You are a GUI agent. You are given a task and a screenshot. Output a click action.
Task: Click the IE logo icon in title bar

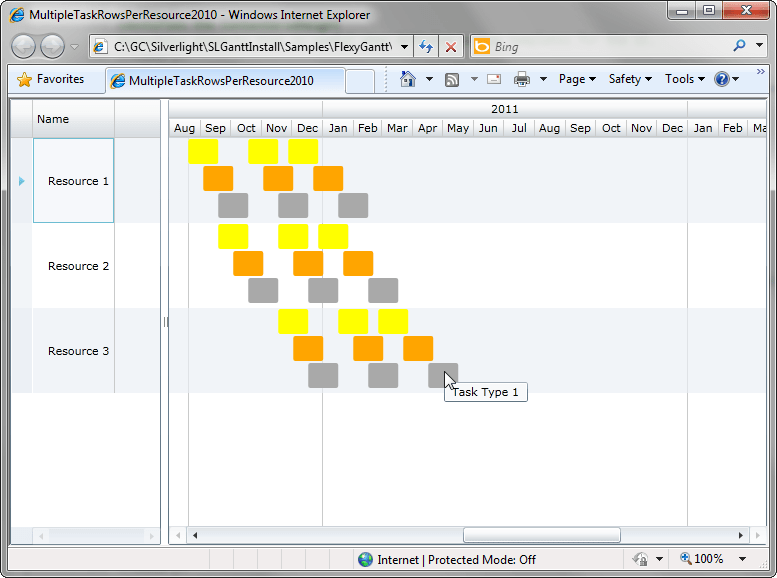pos(17,15)
